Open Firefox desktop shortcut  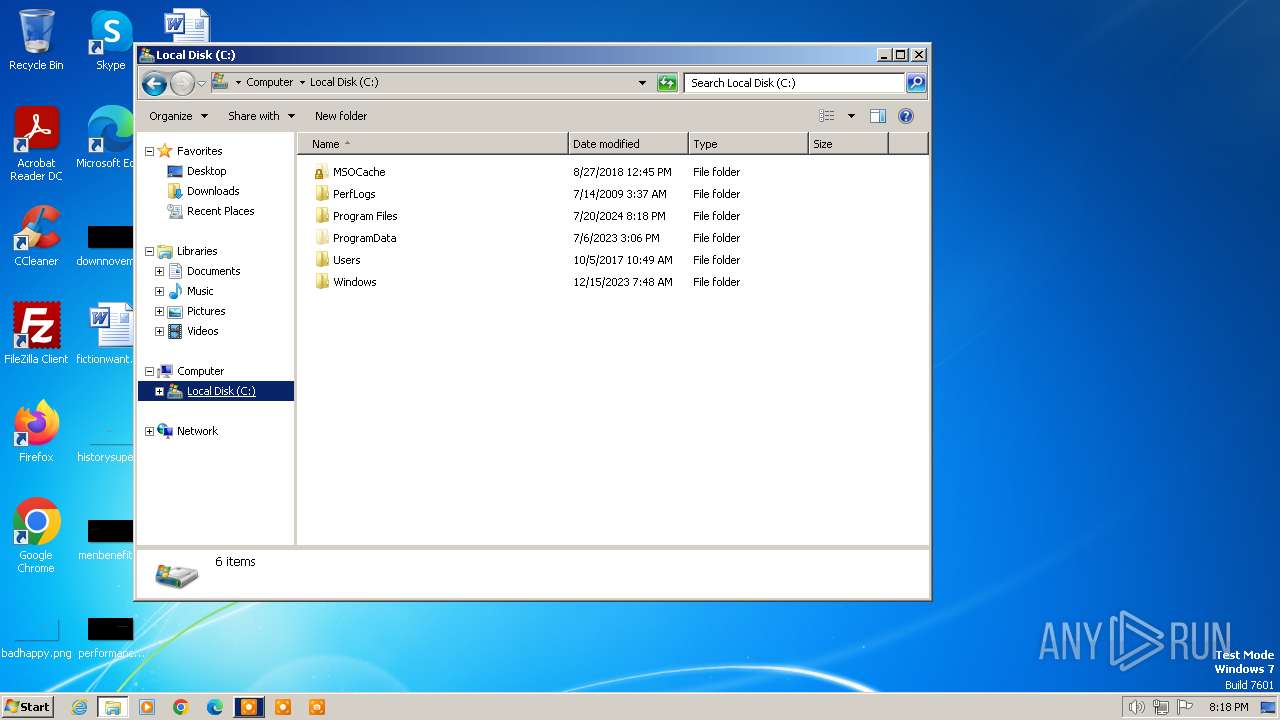pyautogui.click(x=36, y=432)
